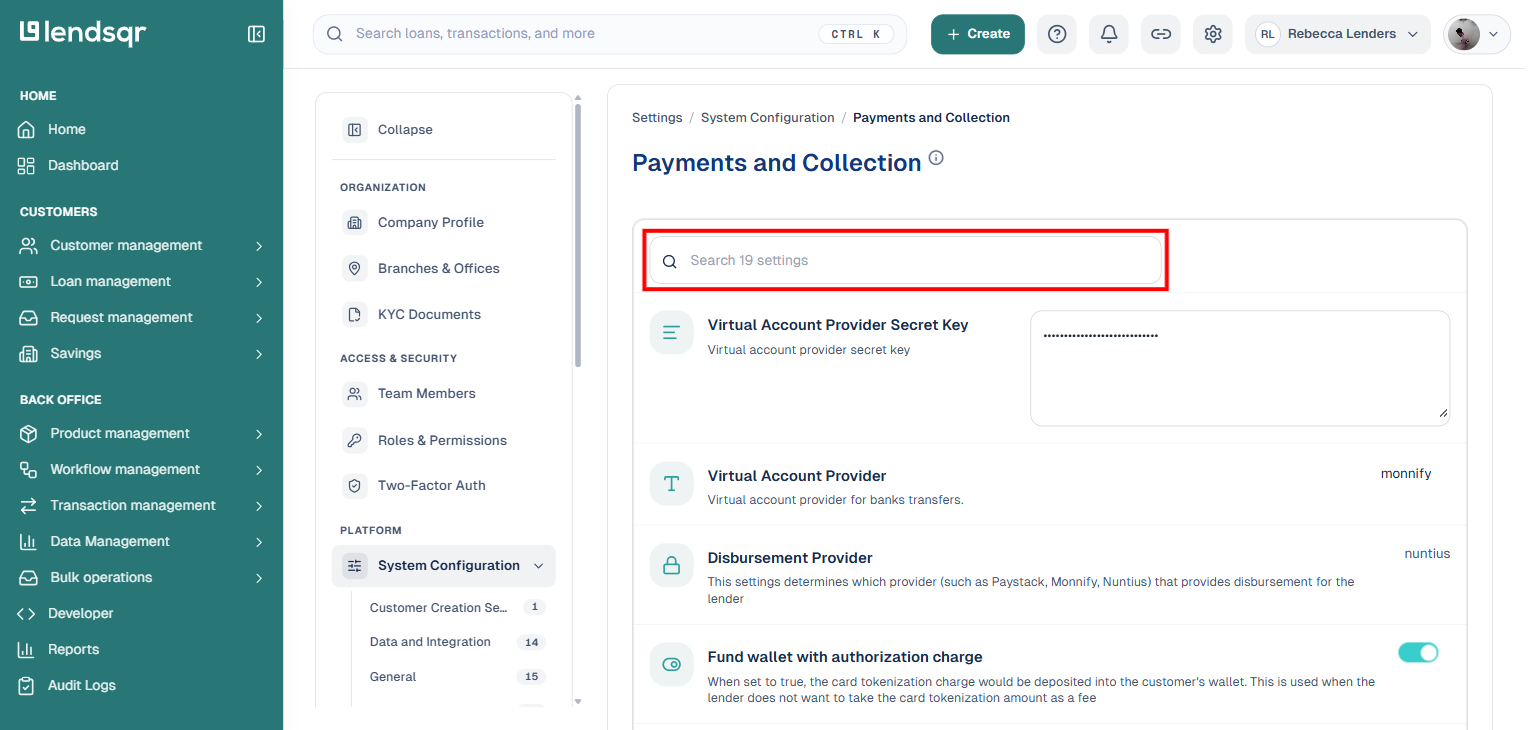Viewport: 1535px width, 730px height.
Task: Click System Configuration breadcrumb link
Action: [767, 118]
